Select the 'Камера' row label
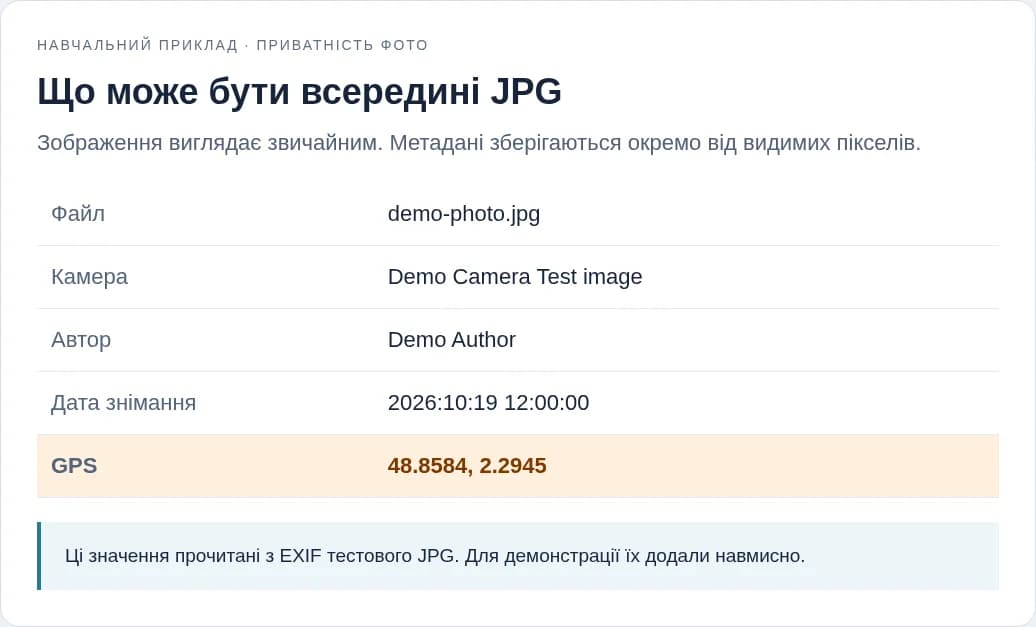This screenshot has width=1036, height=627. click(89, 277)
